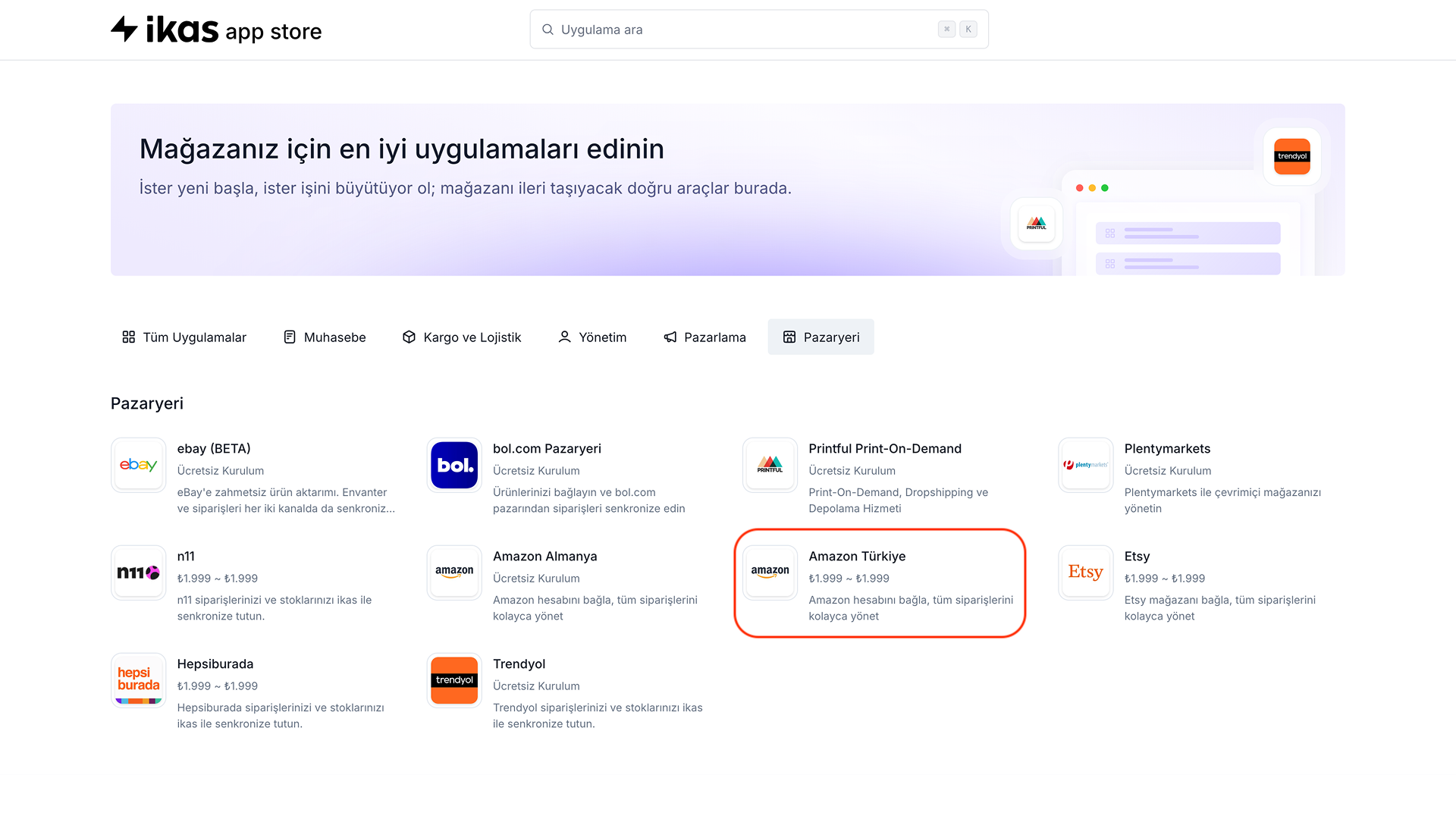Open Printful Print-On-Demand title
This screenshot has width=1456, height=819.
coord(885,449)
